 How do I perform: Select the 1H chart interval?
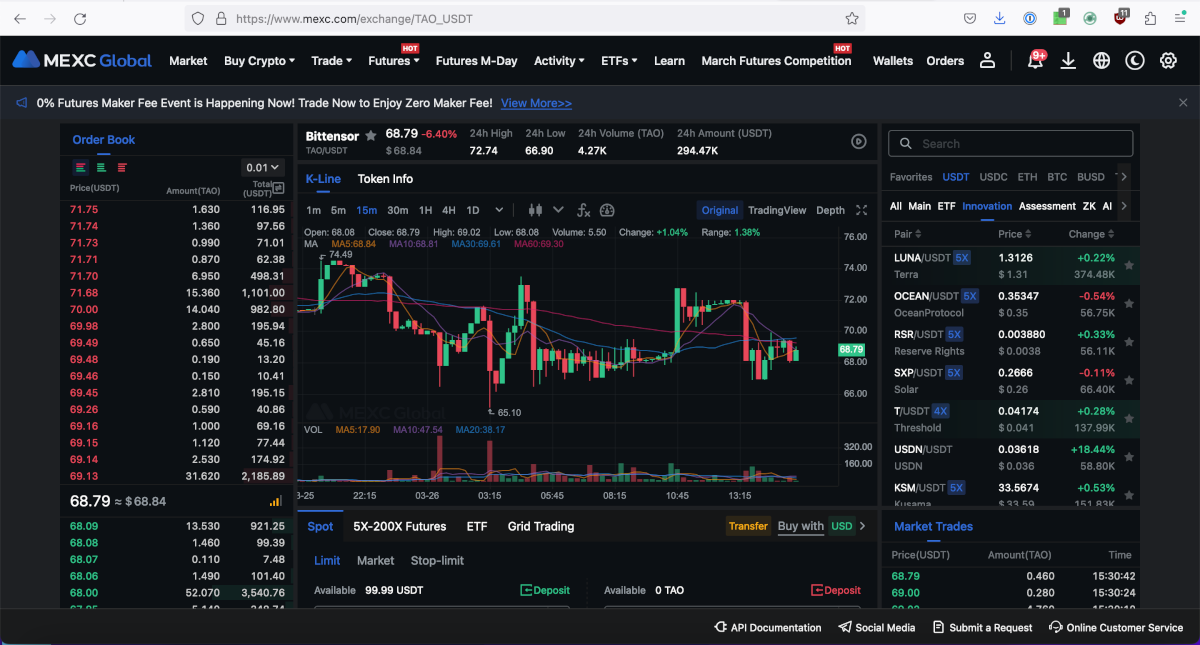pos(425,210)
